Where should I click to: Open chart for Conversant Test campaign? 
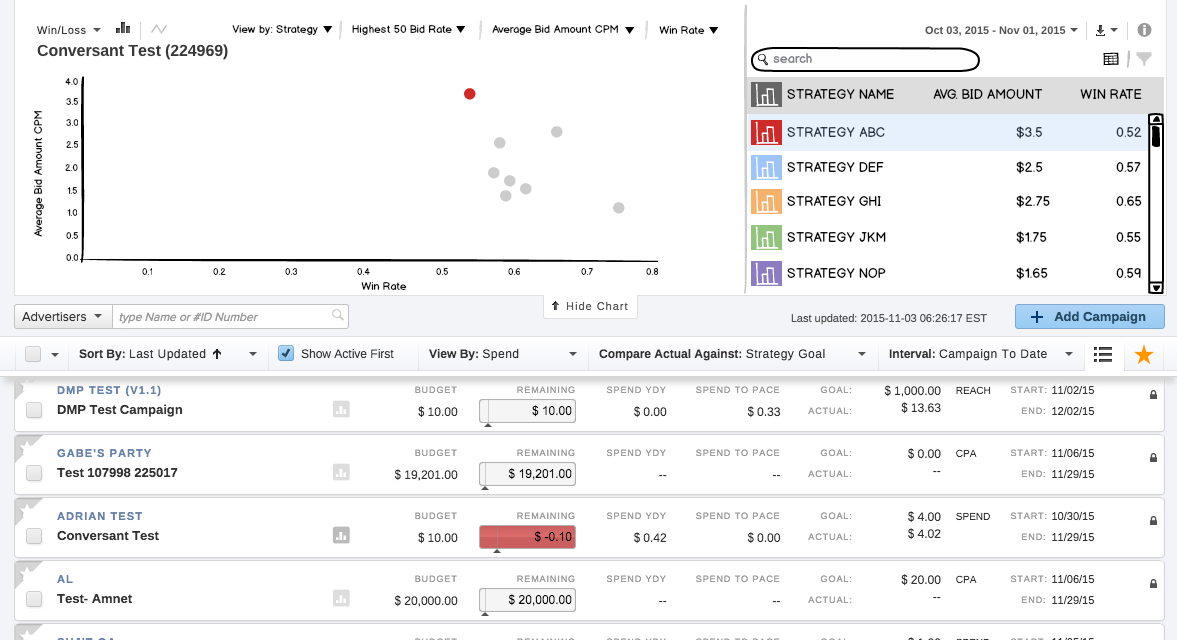click(341, 536)
